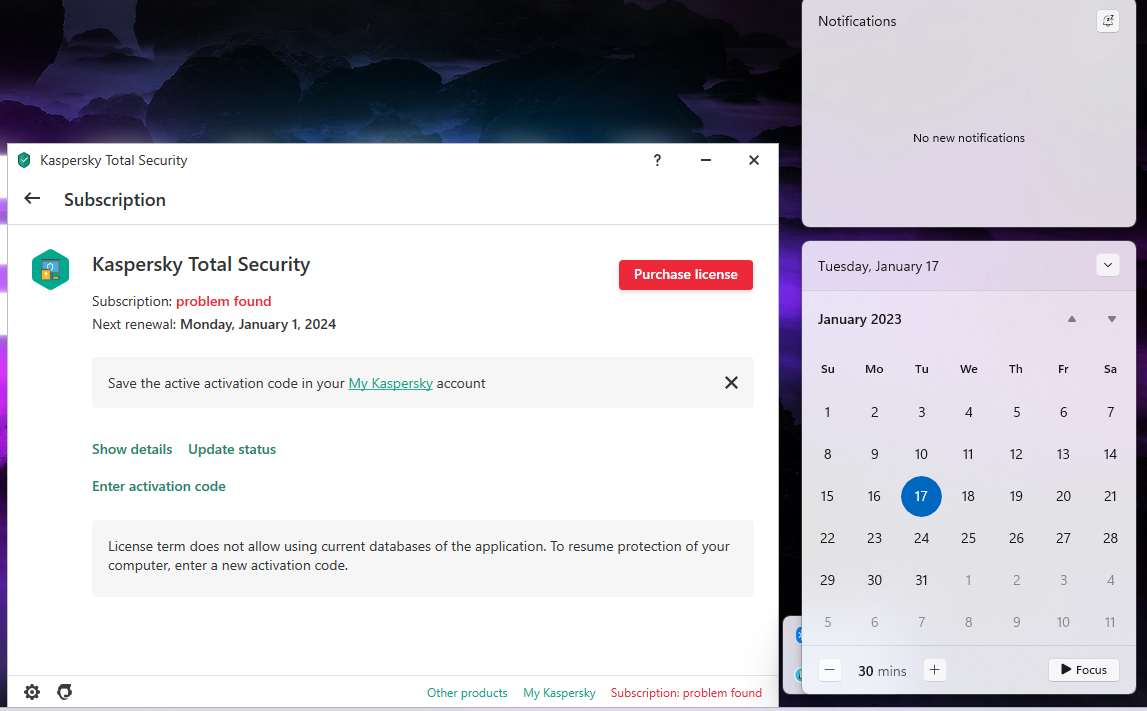Image resolution: width=1147 pixels, height=711 pixels.
Task: Click Show details link
Action: [132, 449]
